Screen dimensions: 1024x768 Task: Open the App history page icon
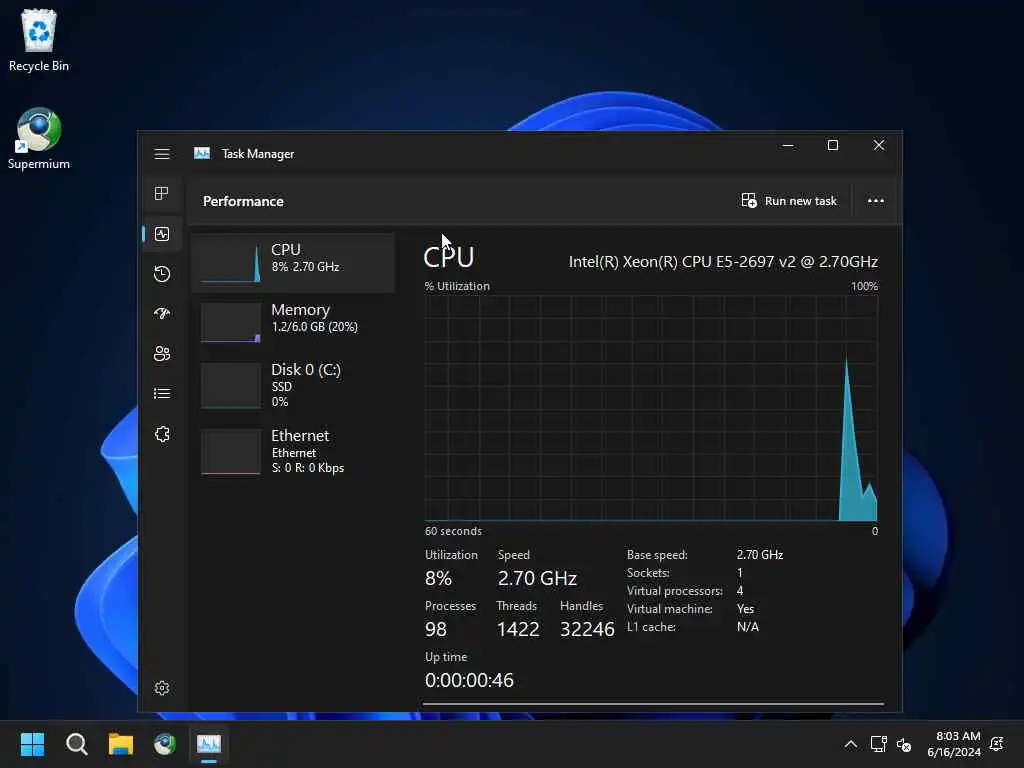click(162, 274)
